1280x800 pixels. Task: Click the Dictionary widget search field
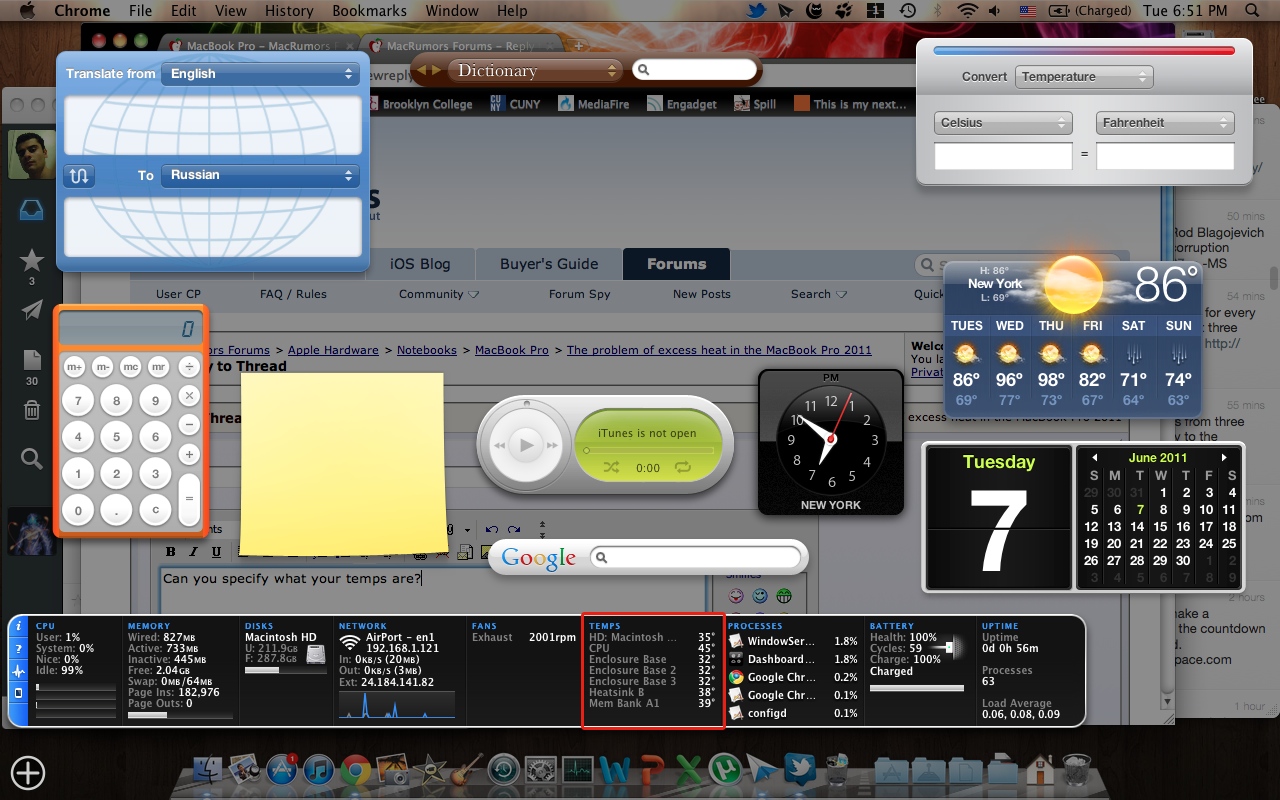coord(695,70)
